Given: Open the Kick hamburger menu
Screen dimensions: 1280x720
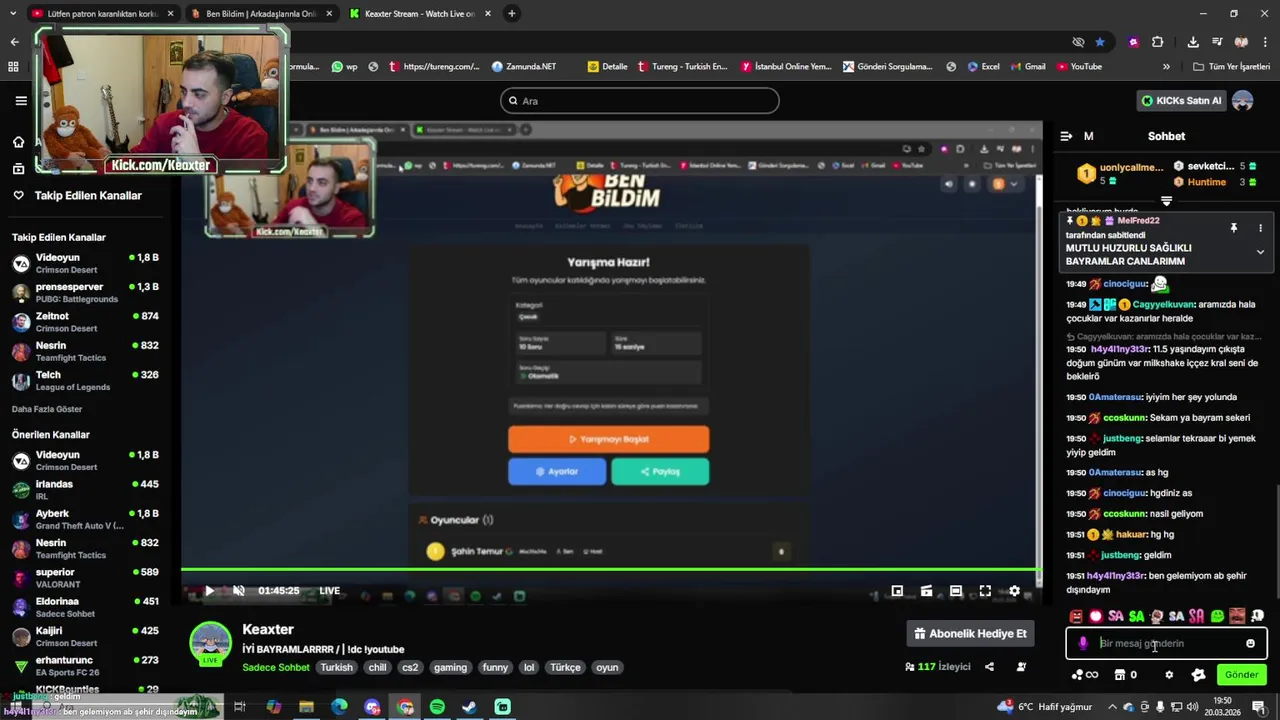Looking at the screenshot, I should [21, 100].
